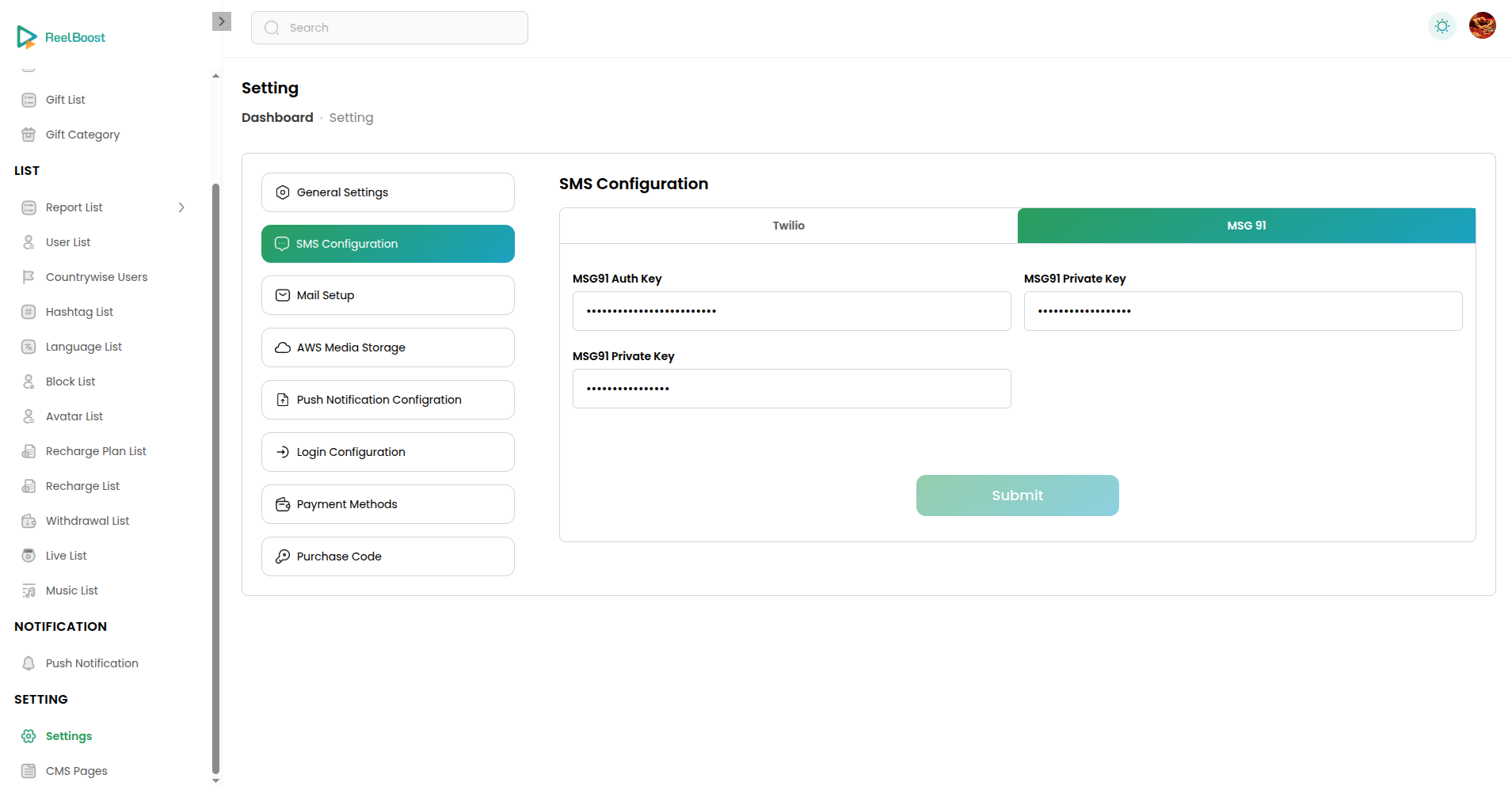1512x786 pixels.
Task: Switch to the Twilio tab
Action: 788,226
